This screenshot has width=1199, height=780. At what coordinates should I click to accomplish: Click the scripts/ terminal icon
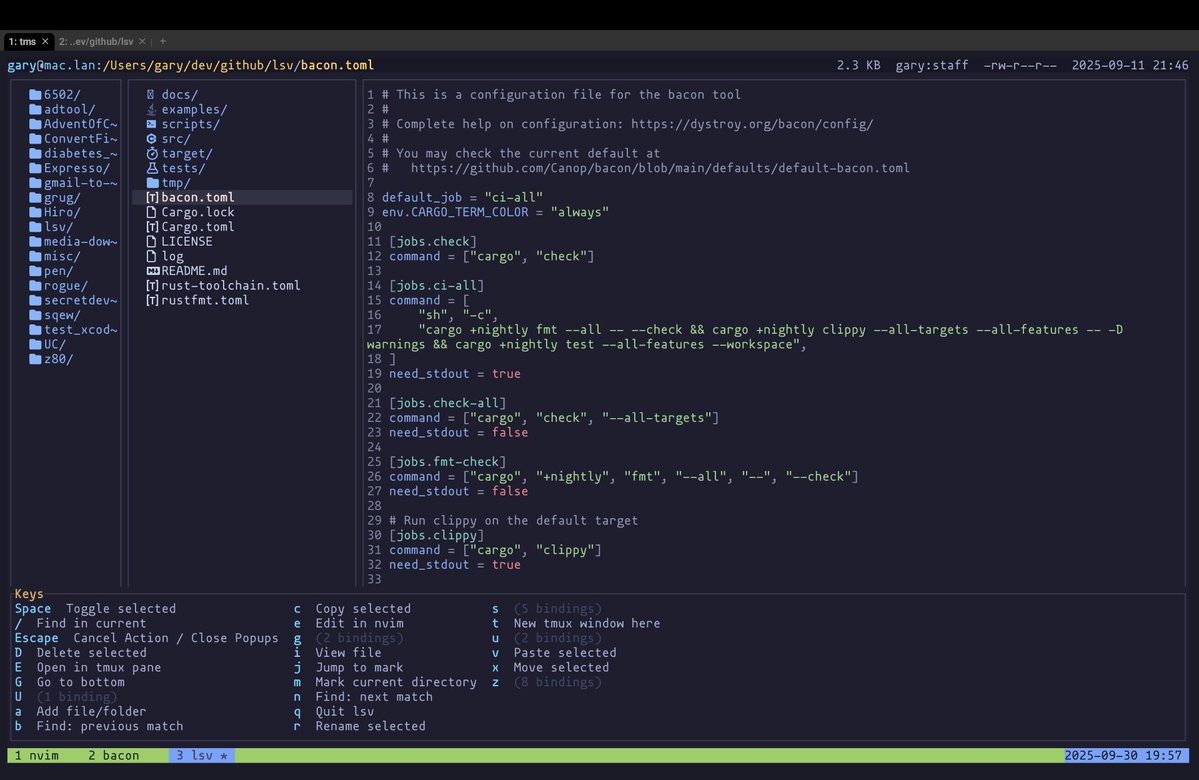coord(151,124)
